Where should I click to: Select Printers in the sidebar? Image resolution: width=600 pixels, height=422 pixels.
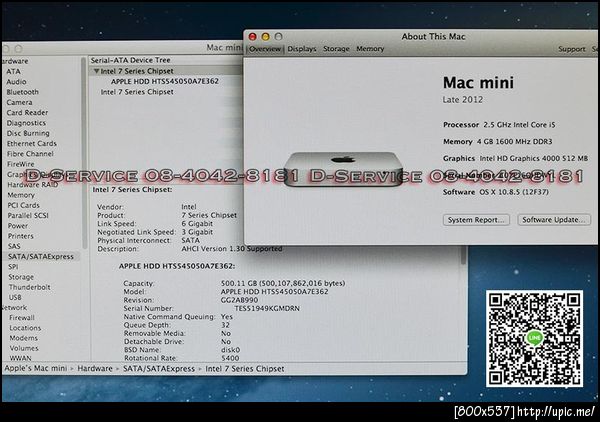tap(21, 236)
